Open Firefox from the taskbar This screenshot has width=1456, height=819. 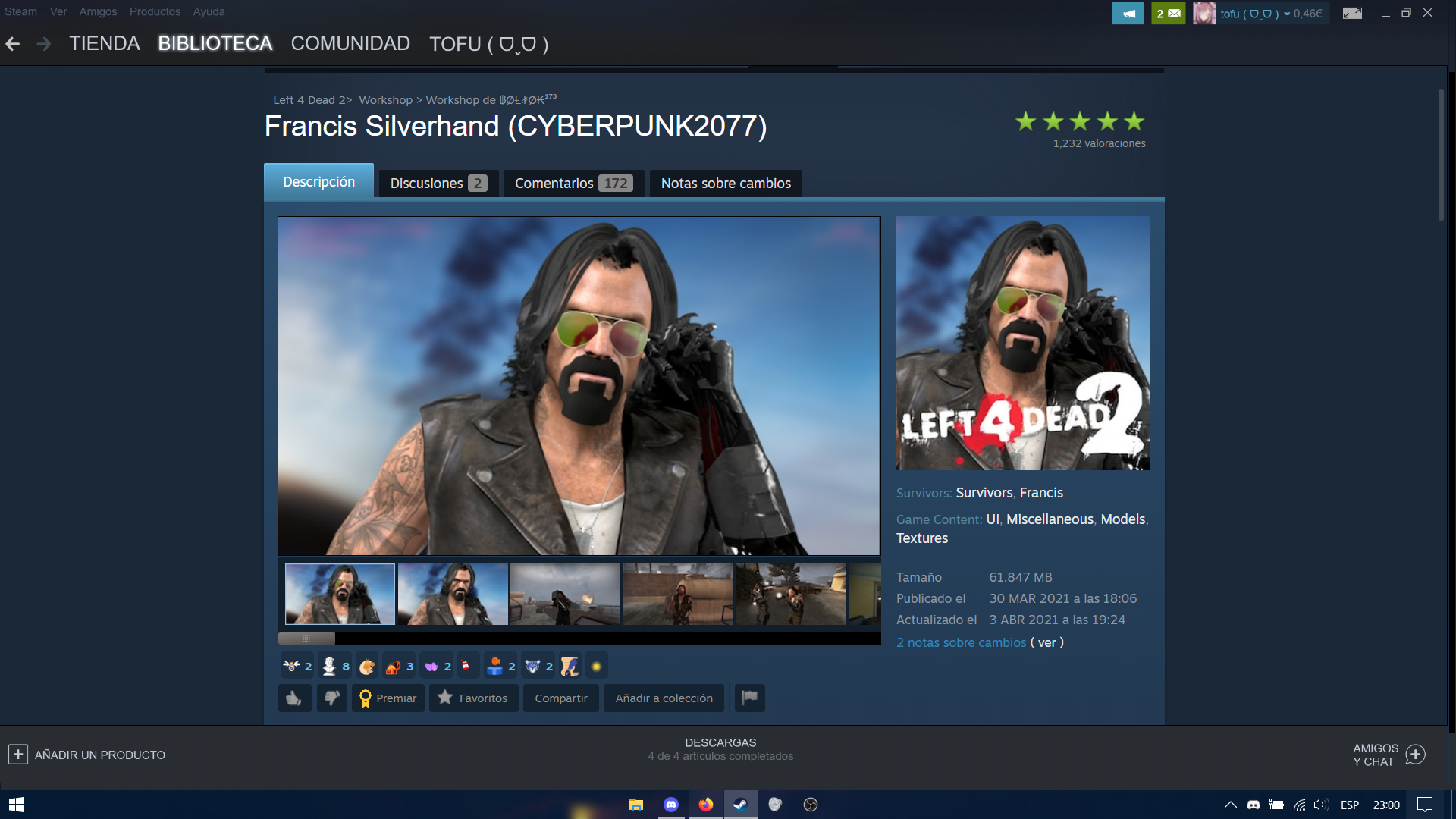coord(706,805)
